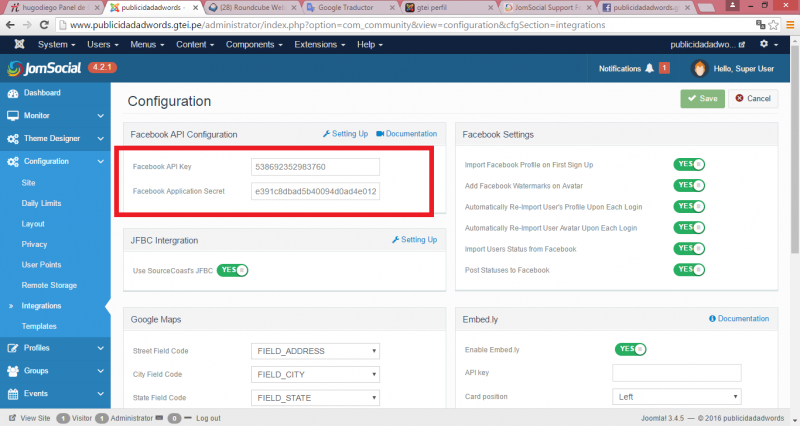Open JFBC Setting Up link
Viewport: 800px width, 426px height.
[414, 239]
